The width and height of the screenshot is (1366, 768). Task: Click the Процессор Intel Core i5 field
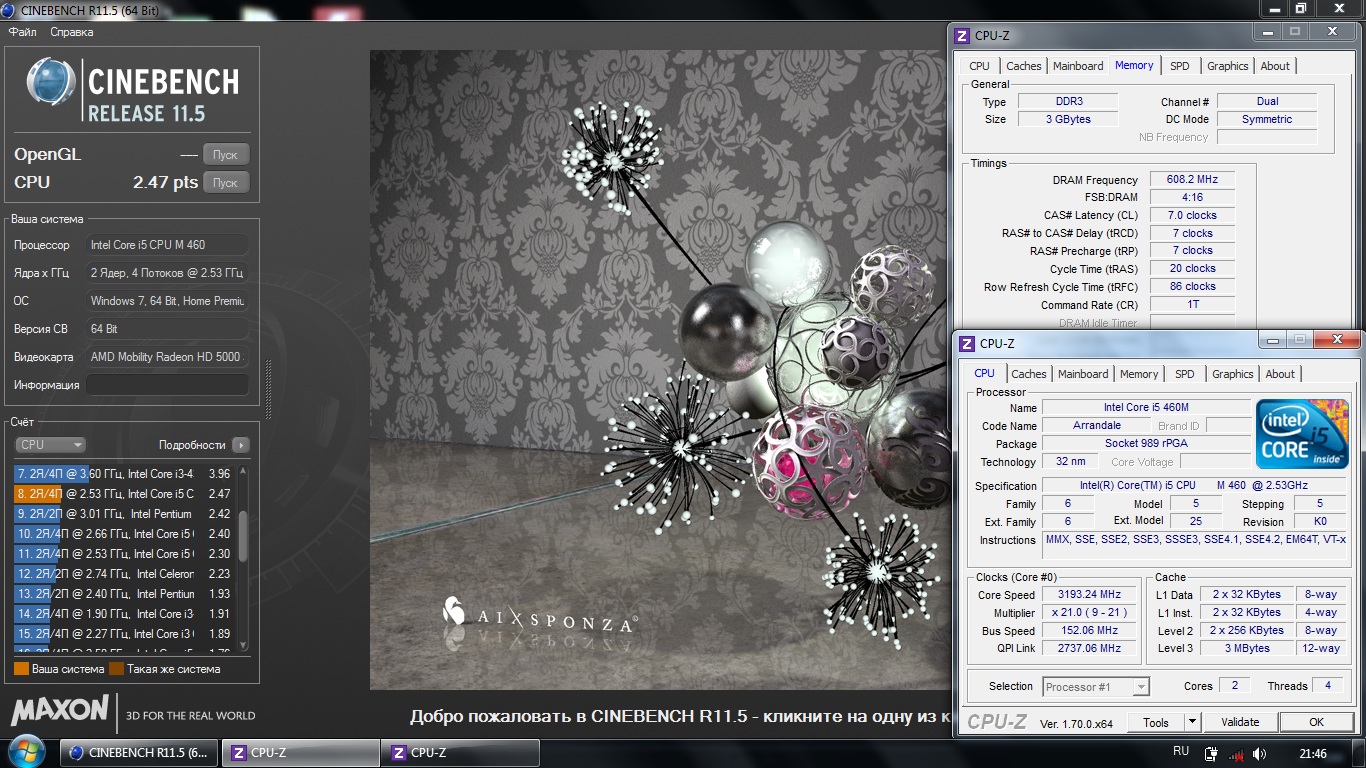167,245
